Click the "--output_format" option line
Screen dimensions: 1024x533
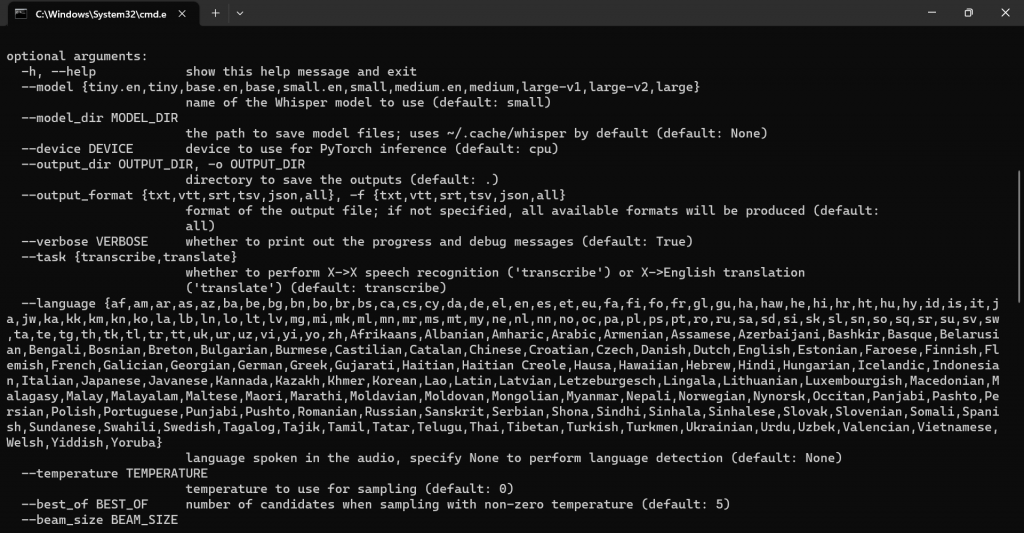coord(293,195)
